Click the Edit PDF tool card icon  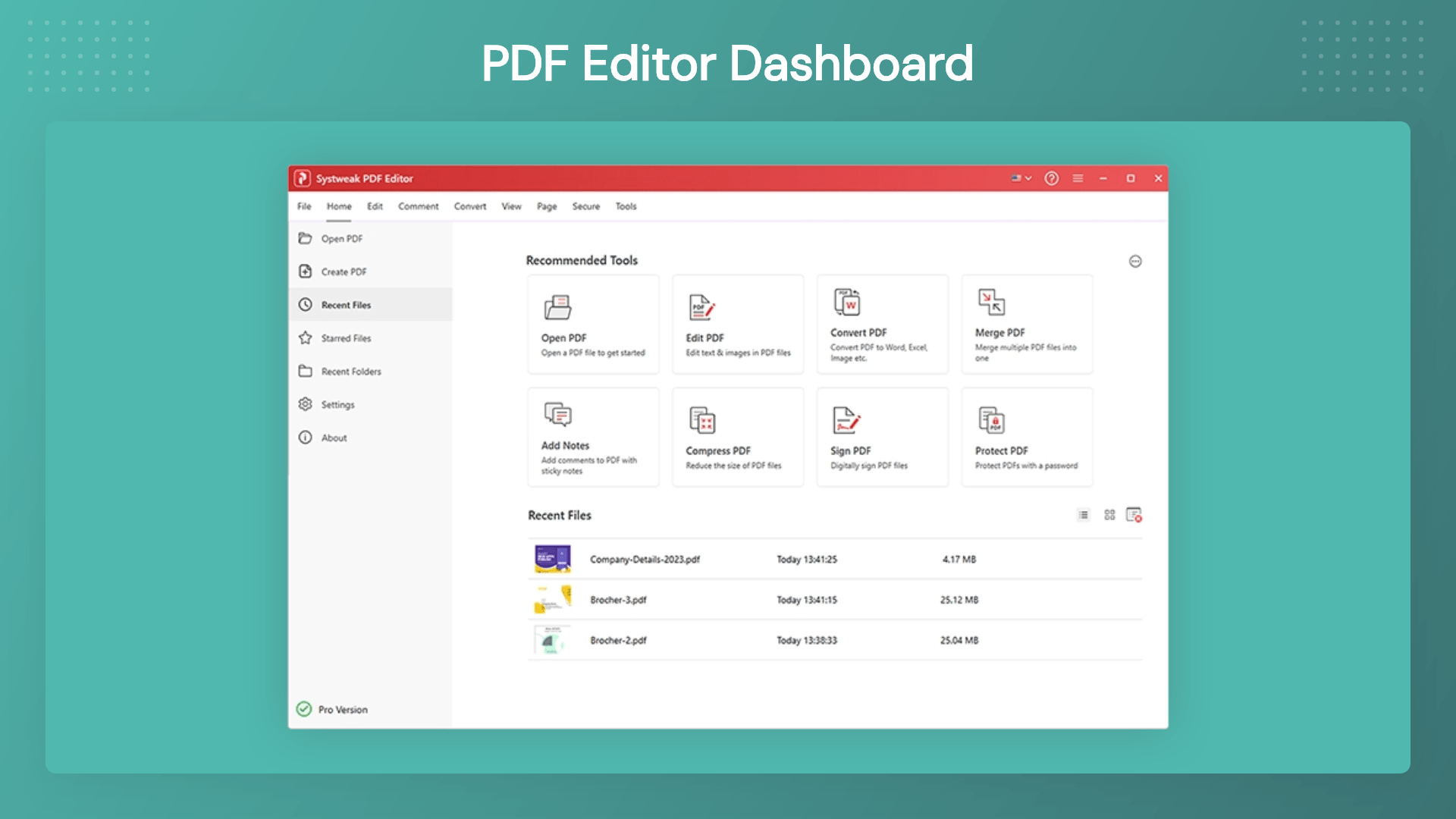point(702,307)
